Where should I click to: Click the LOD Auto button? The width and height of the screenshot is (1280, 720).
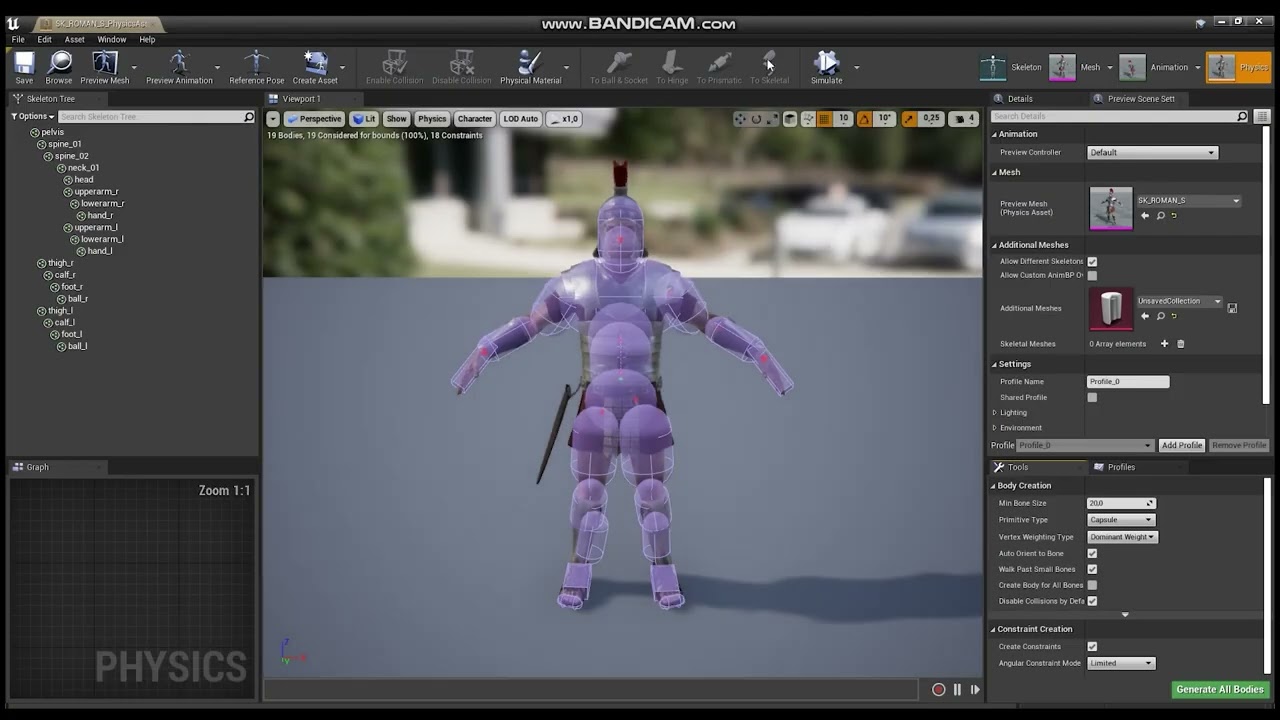[x=521, y=118]
